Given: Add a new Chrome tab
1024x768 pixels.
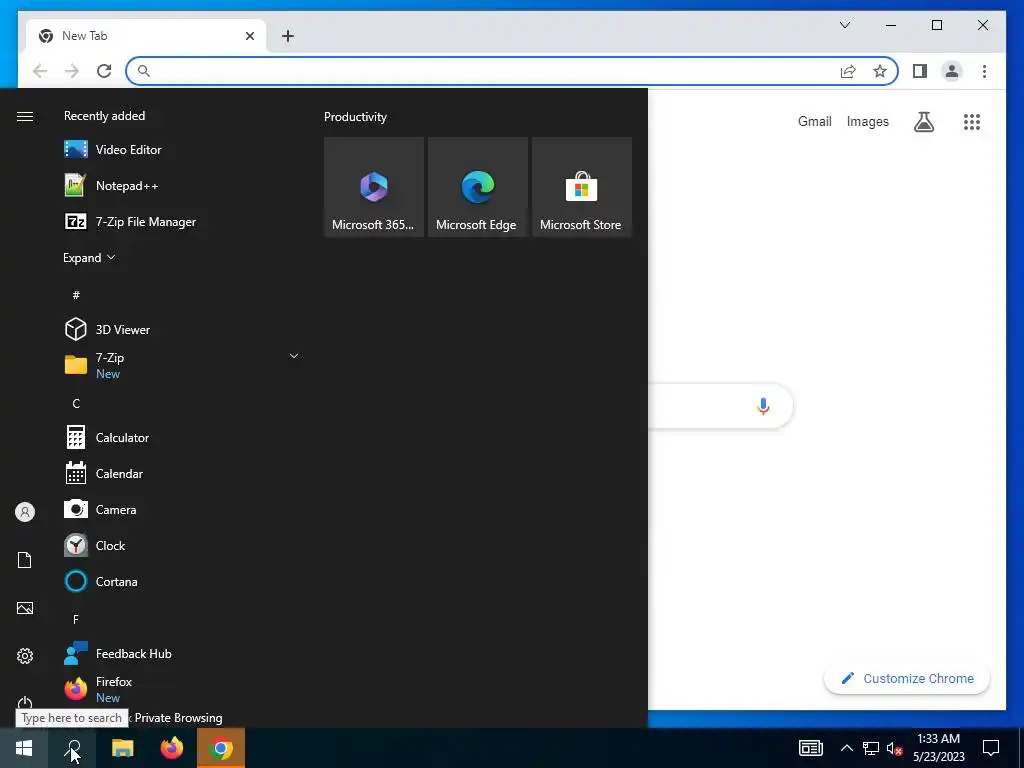Looking at the screenshot, I should [x=288, y=36].
